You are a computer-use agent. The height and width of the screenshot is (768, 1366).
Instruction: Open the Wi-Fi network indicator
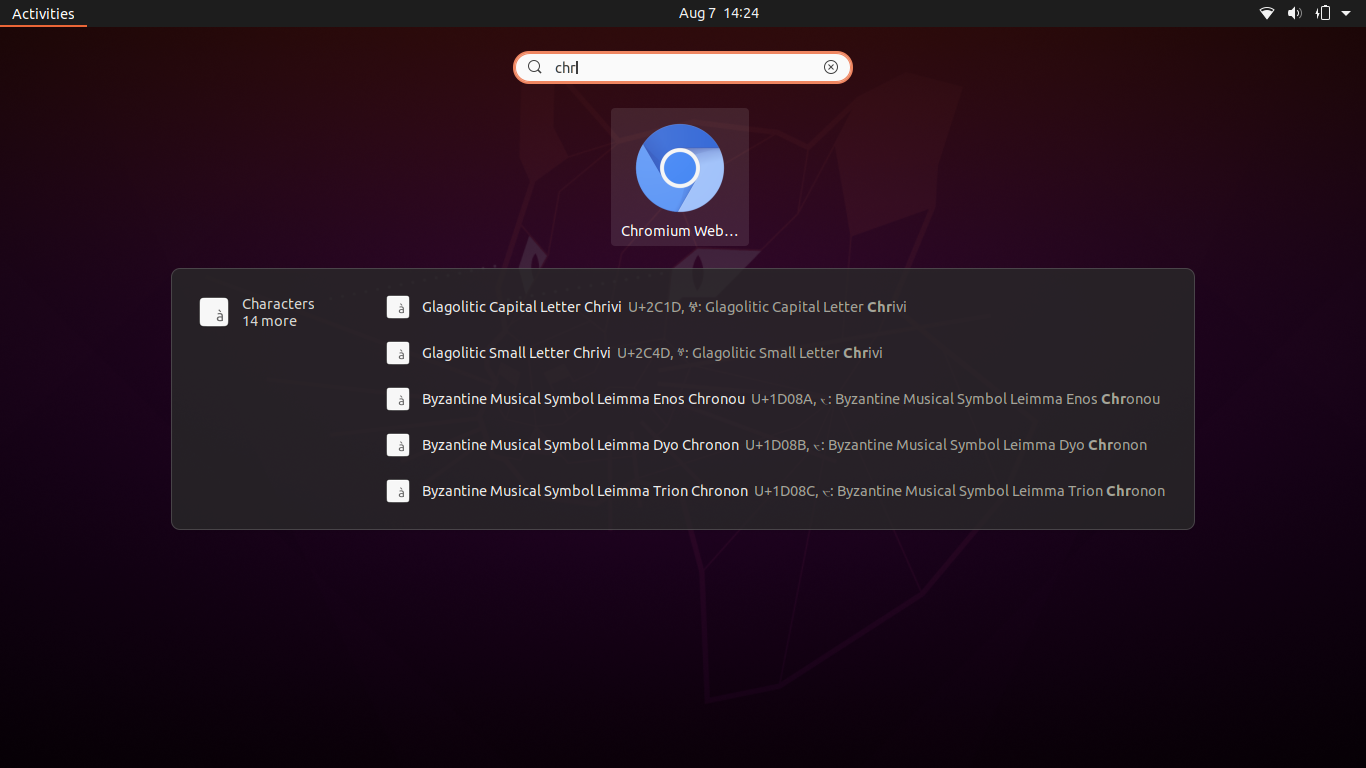1267,13
